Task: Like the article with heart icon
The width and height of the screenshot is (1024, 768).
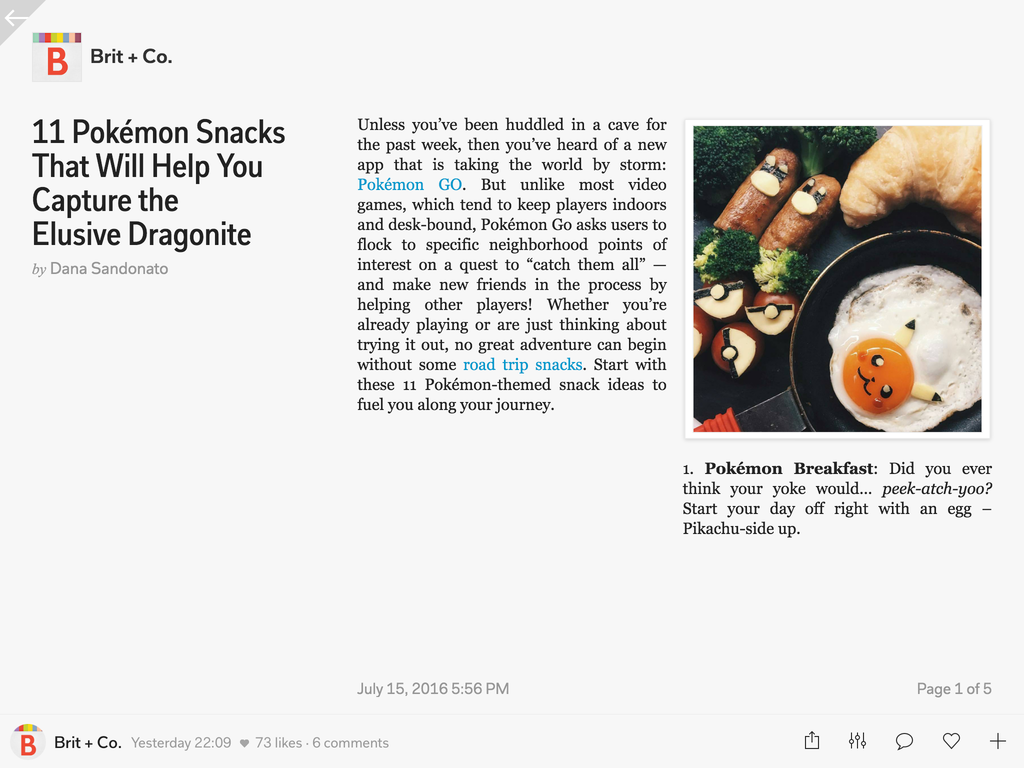Action: (952, 741)
